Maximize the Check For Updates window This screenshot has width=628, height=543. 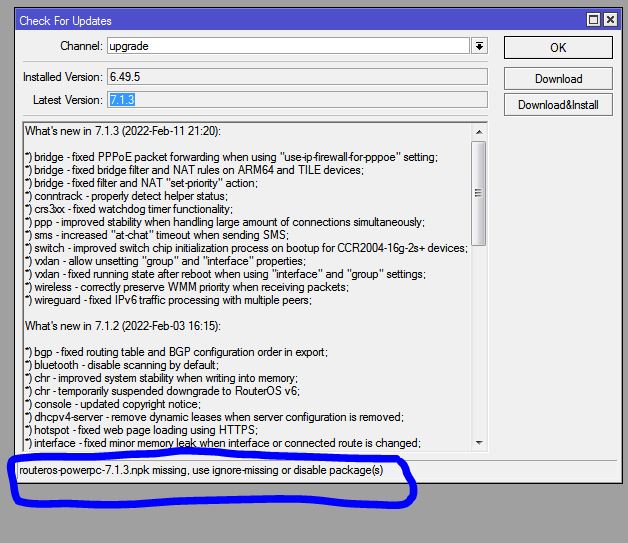point(593,20)
